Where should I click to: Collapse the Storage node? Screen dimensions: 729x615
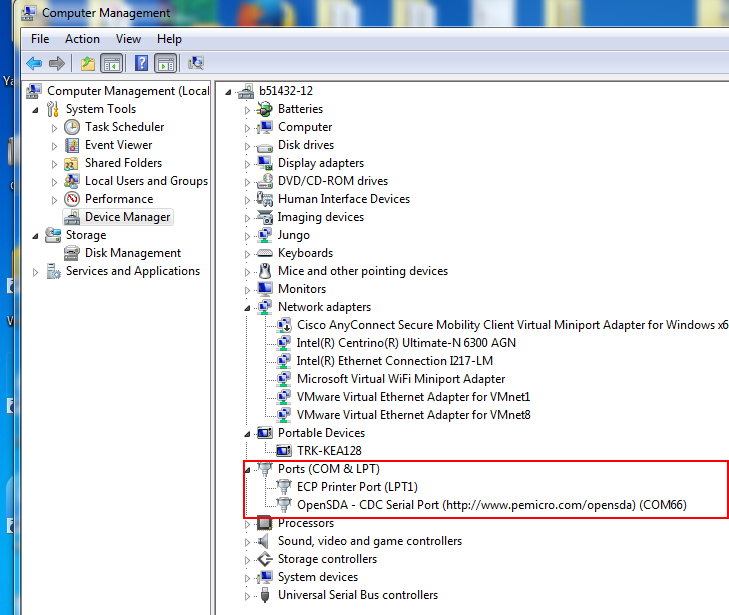point(36,237)
